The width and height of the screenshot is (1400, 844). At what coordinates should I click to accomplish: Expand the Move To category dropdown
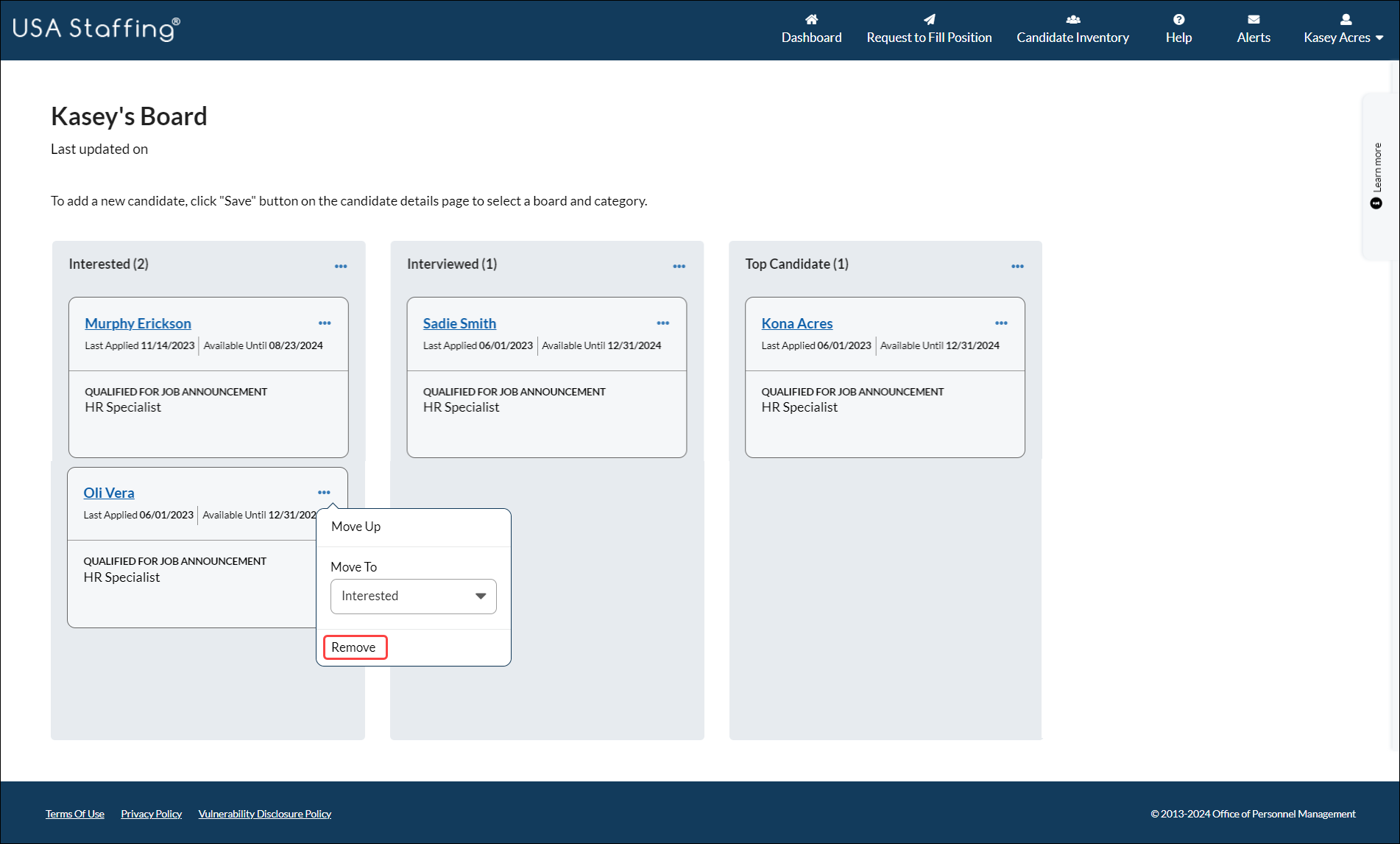pos(413,596)
